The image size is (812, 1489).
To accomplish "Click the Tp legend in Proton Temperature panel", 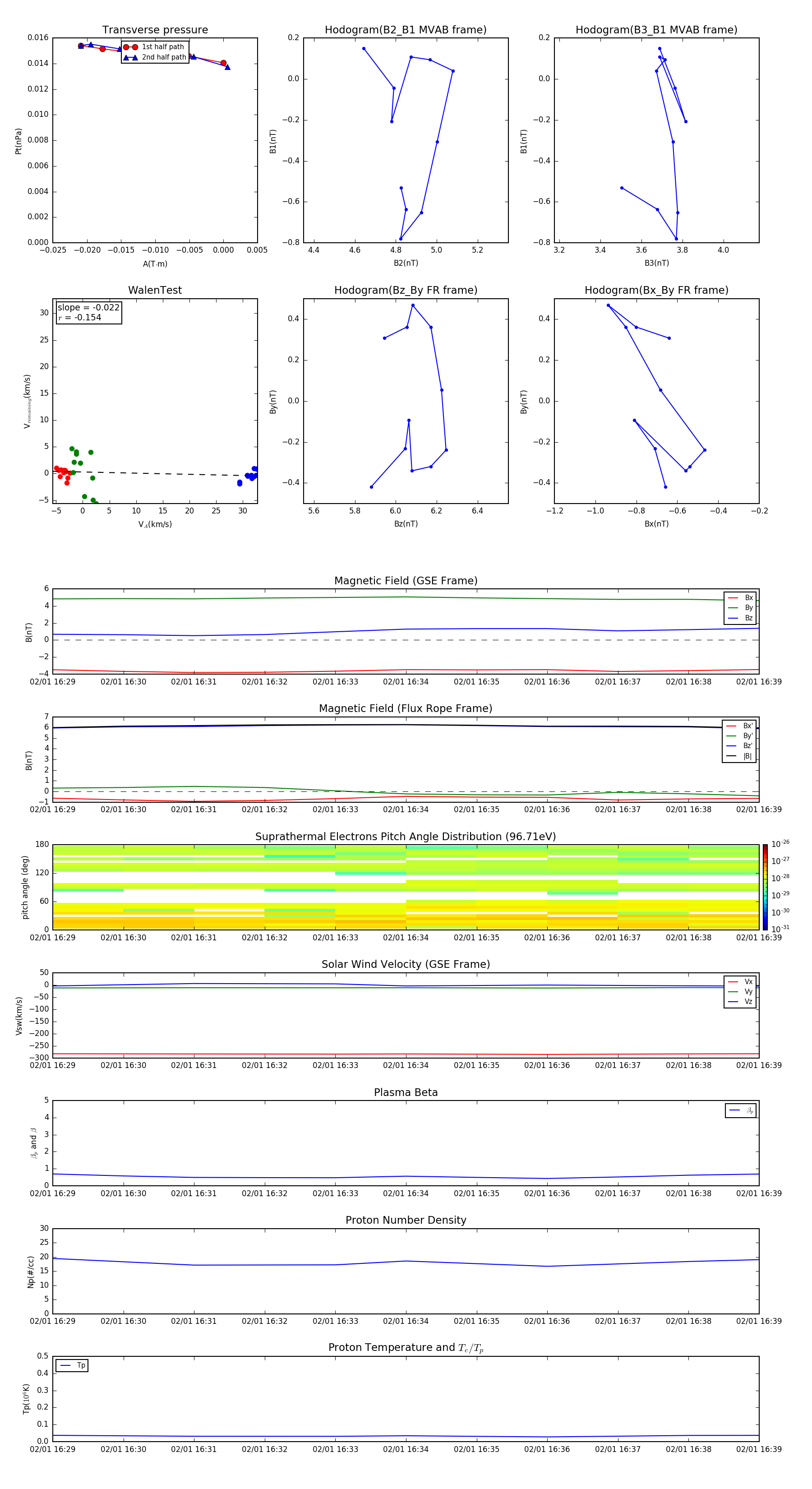I will pos(72,1365).
